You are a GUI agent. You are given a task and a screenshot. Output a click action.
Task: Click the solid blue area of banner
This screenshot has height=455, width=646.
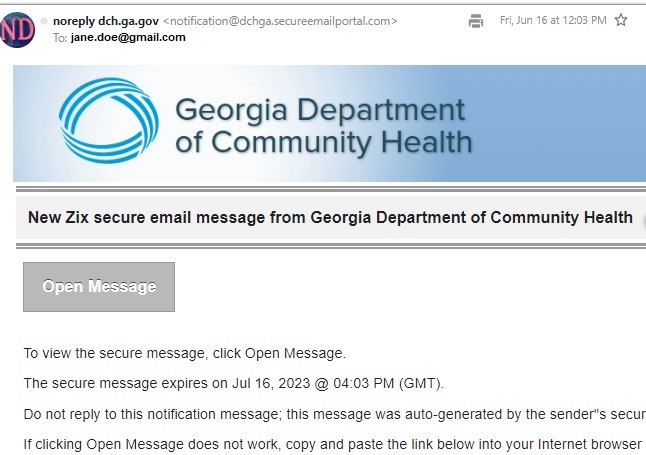(x=556, y=124)
